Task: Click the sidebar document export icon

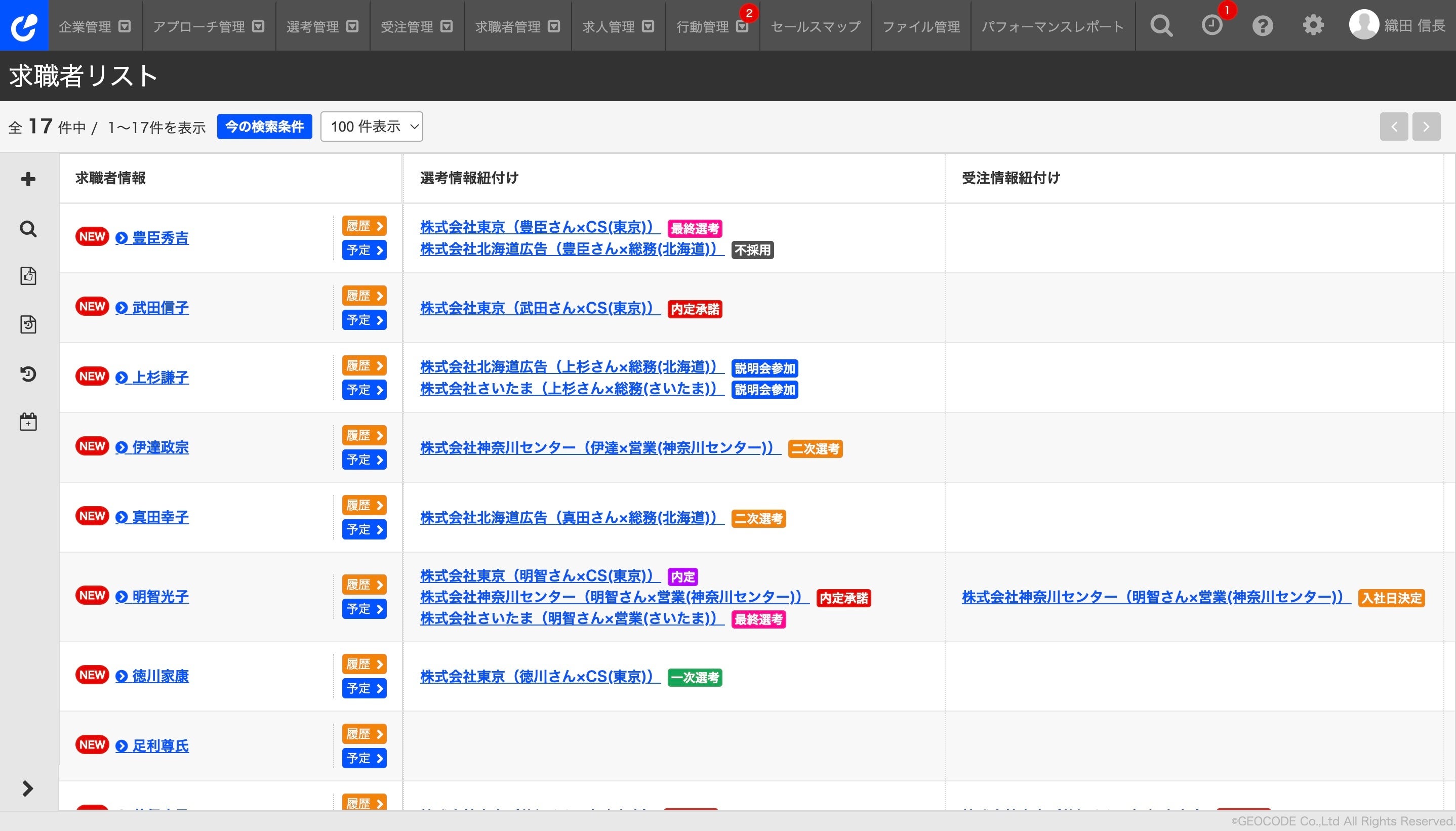Action: tap(28, 276)
